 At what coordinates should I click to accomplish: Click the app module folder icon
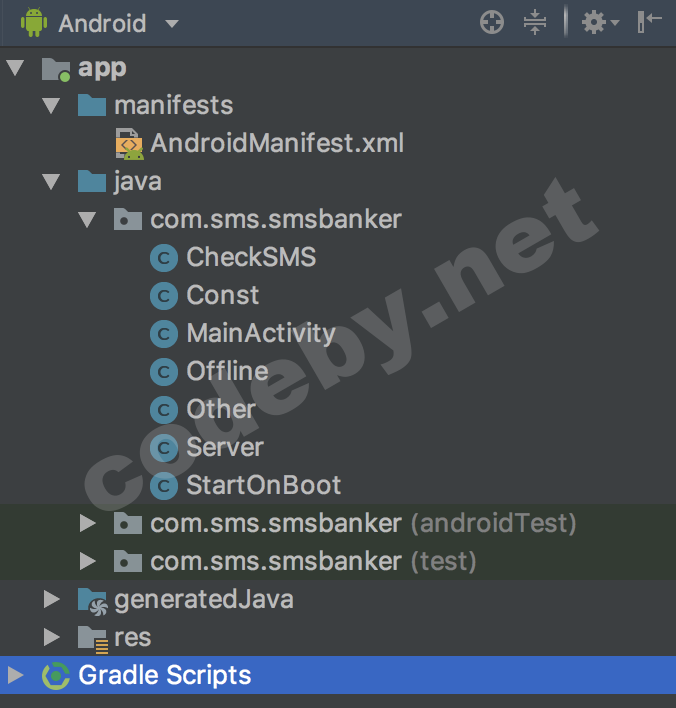click(56, 70)
